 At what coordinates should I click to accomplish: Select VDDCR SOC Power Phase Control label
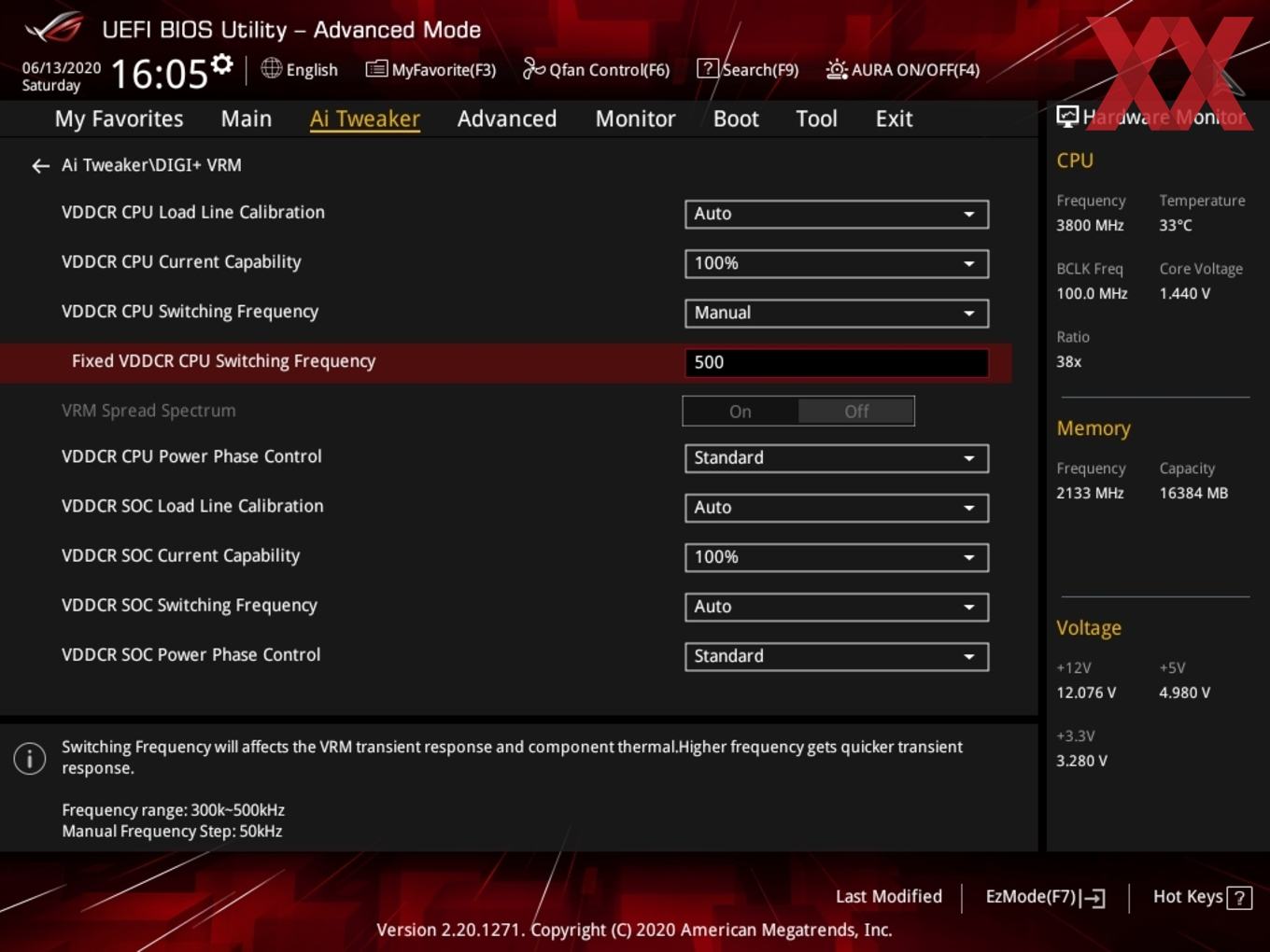(190, 654)
